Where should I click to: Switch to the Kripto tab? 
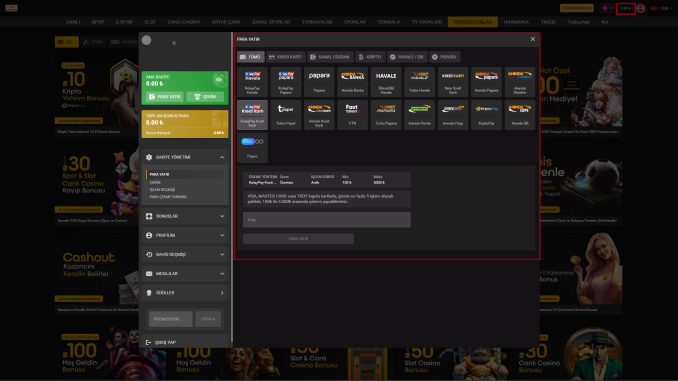370,57
